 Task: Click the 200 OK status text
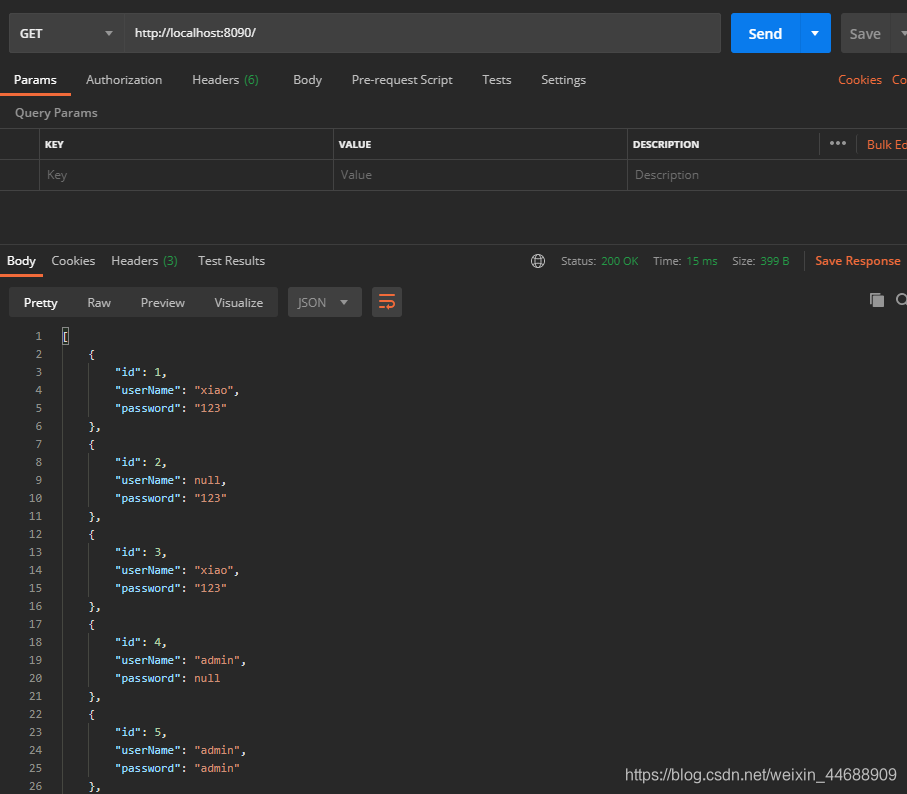[x=620, y=261]
